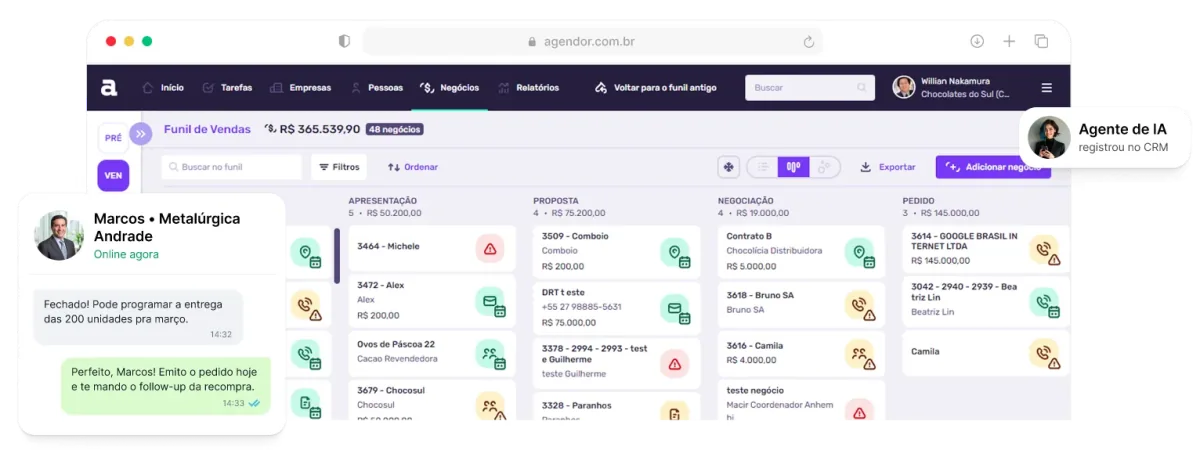Open the DRT t este deal
This screenshot has width=1200, height=475.
(616, 308)
